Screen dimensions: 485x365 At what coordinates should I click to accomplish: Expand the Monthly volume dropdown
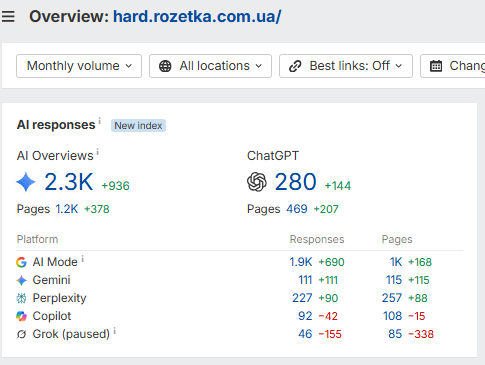pyautogui.click(x=79, y=66)
